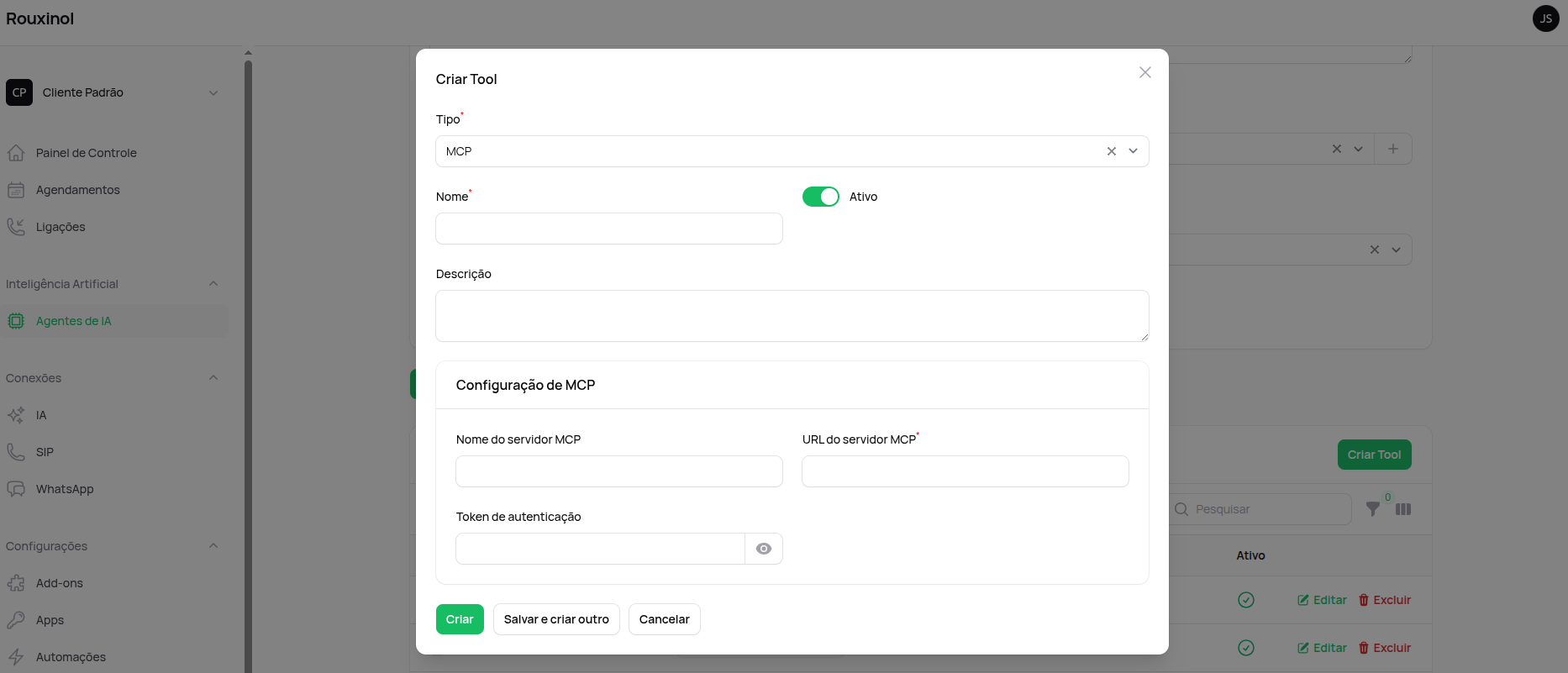Open the Cliente Padrão account dropdown
The image size is (1568, 673).
coord(114,92)
